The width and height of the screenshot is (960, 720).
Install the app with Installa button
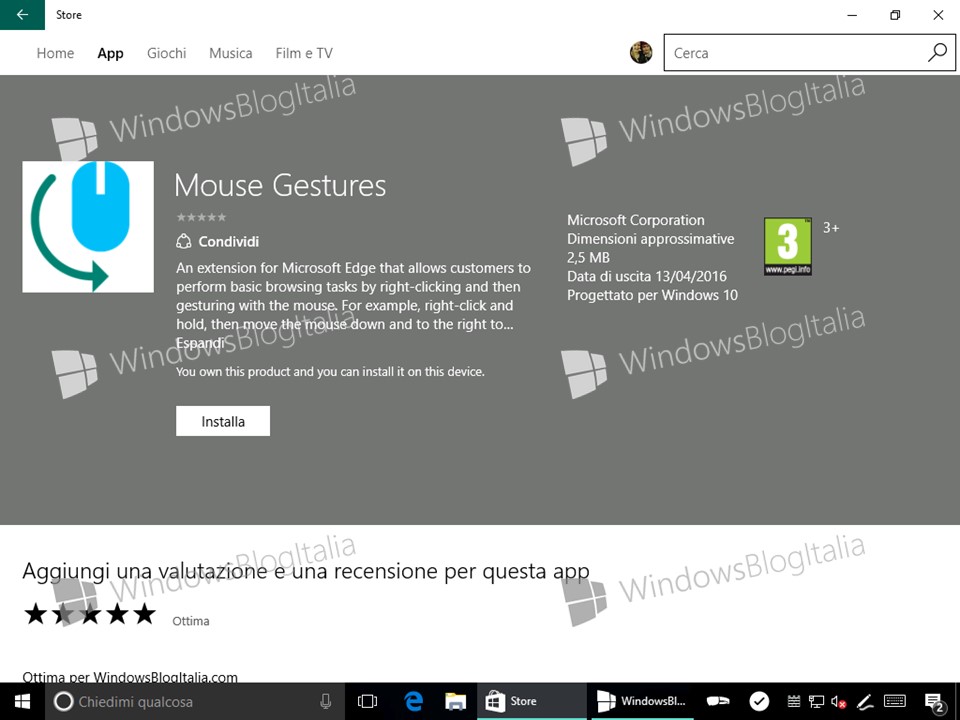(223, 421)
